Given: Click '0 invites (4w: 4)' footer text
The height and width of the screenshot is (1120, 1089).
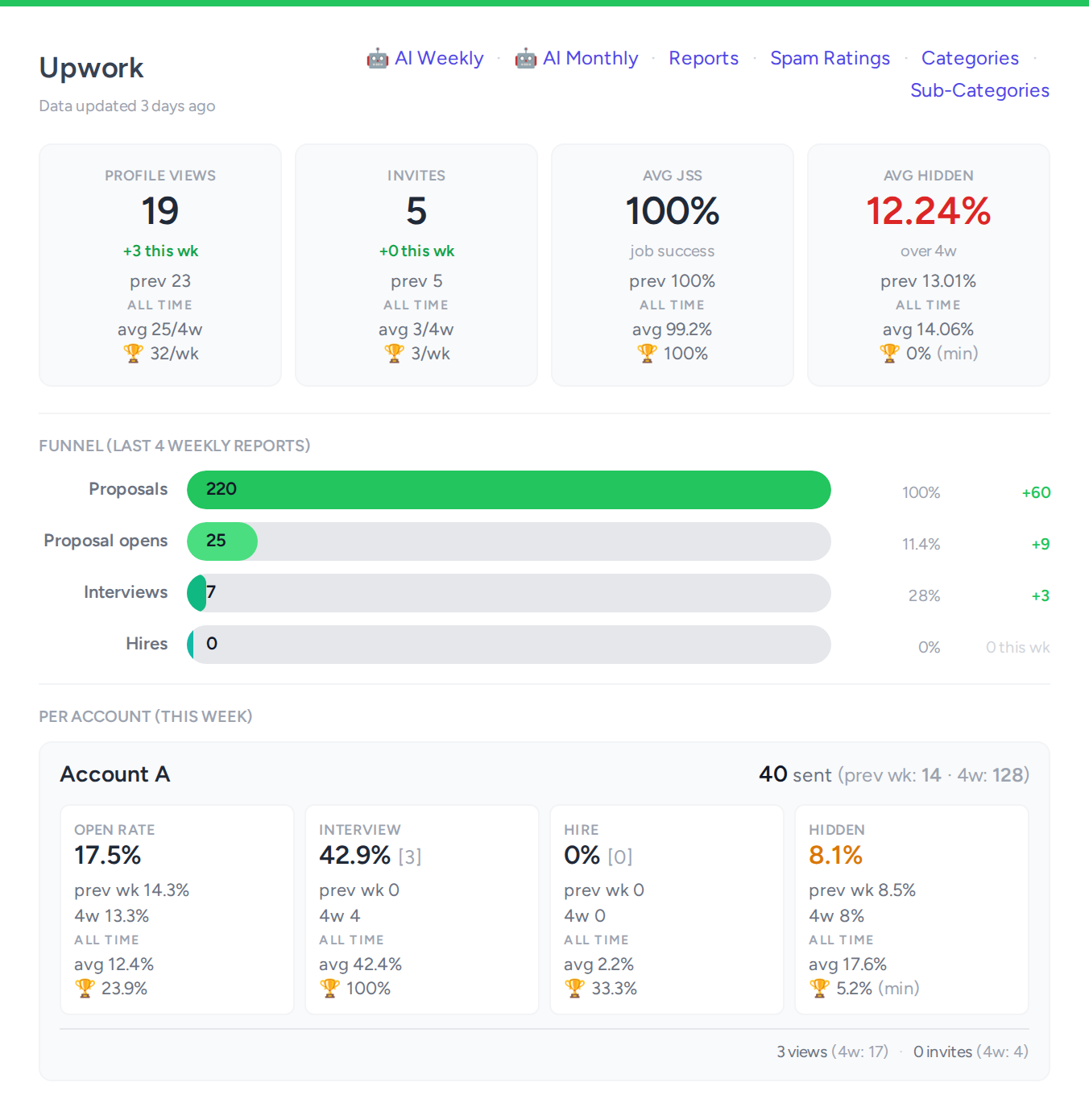Looking at the screenshot, I should tap(971, 1052).
